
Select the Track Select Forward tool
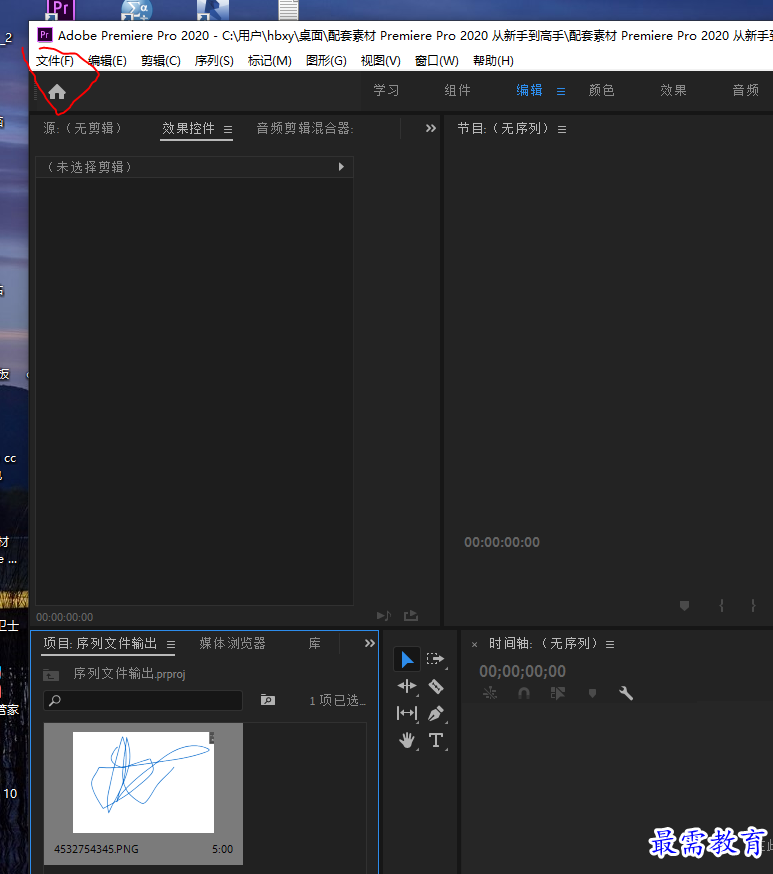click(435, 659)
